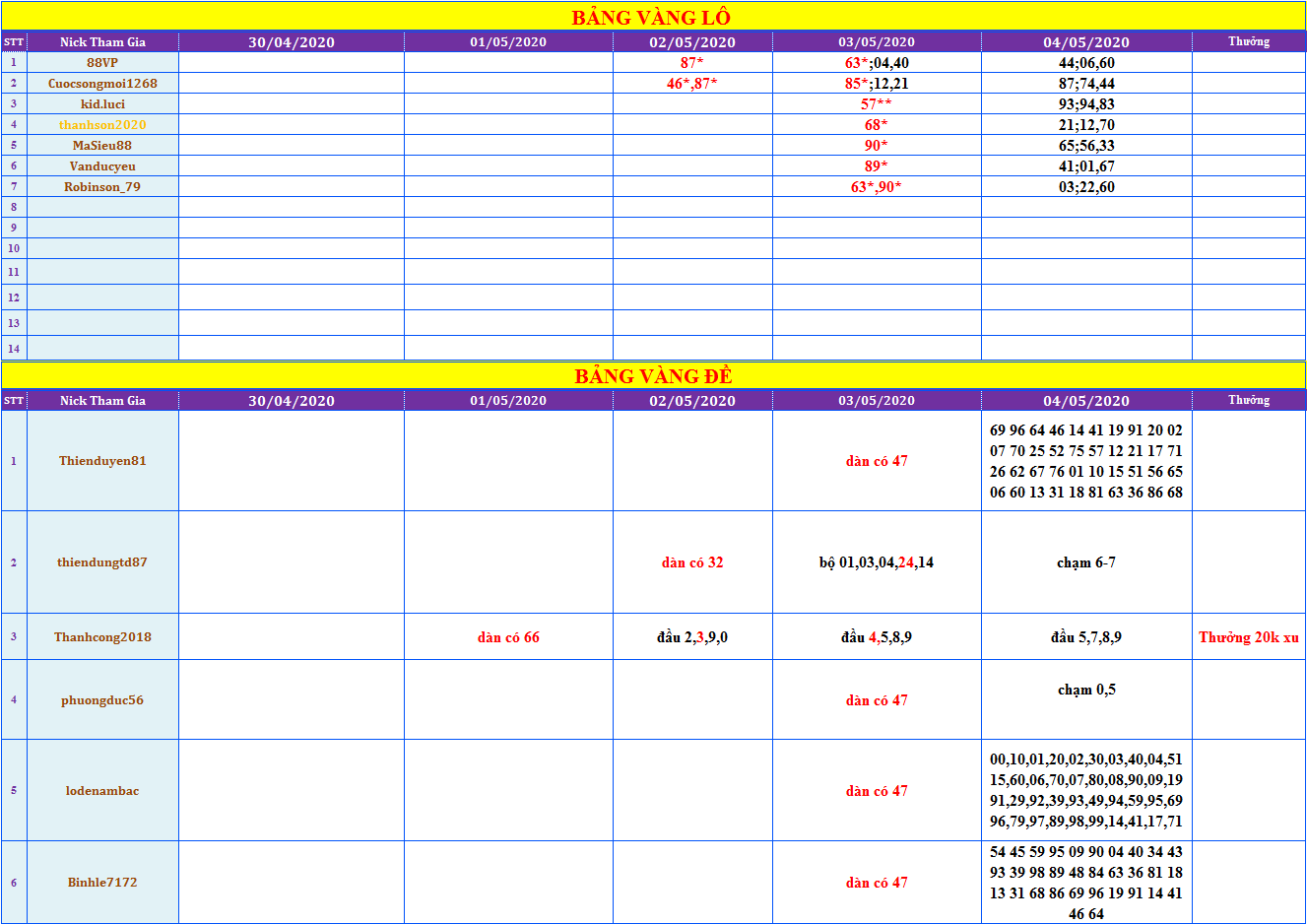Select '30/04/2020' header in Lô table
Image resolution: width=1307 pixels, height=924 pixels.
coord(292,41)
